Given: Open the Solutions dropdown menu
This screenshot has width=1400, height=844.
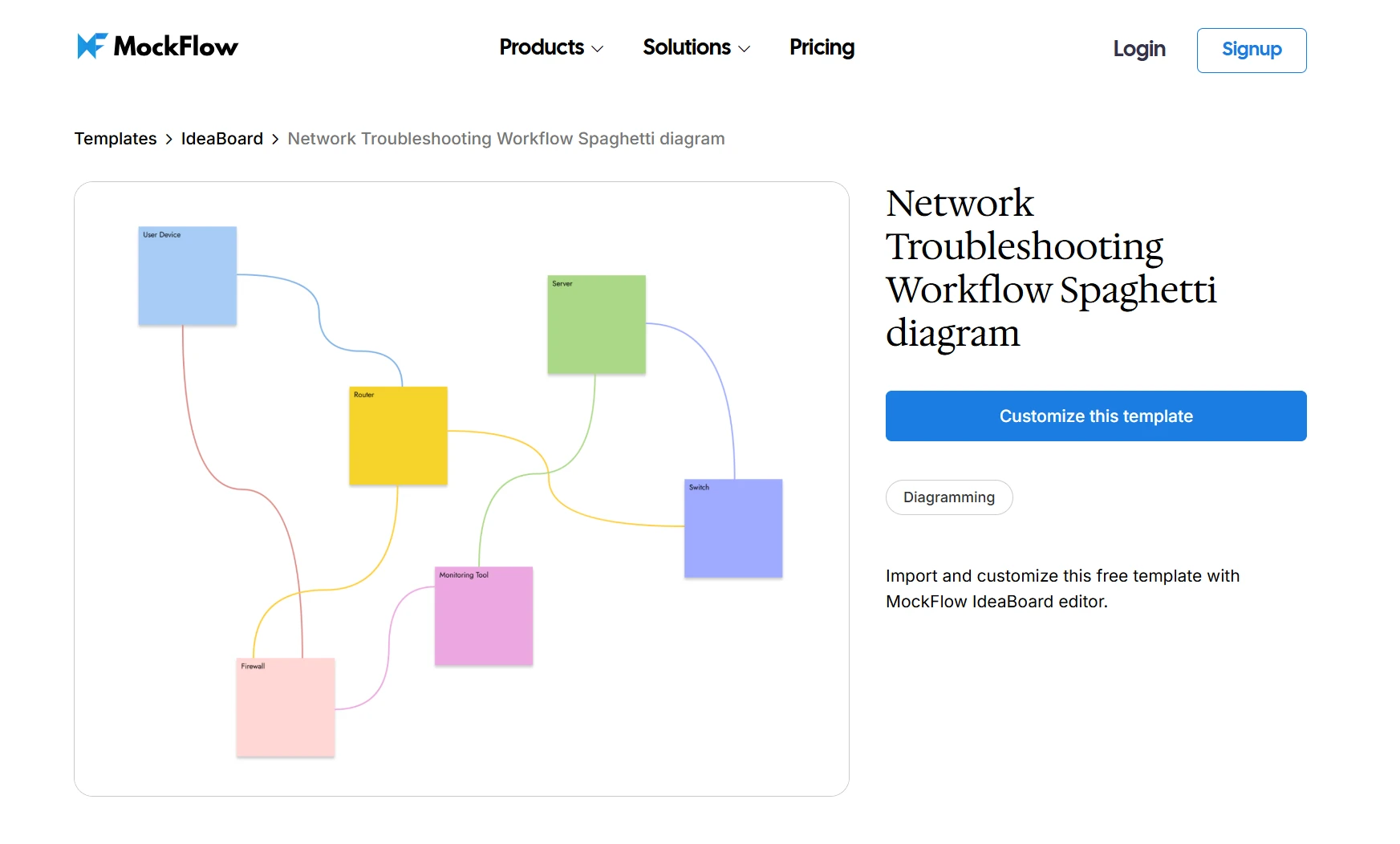Looking at the screenshot, I should tap(696, 47).
